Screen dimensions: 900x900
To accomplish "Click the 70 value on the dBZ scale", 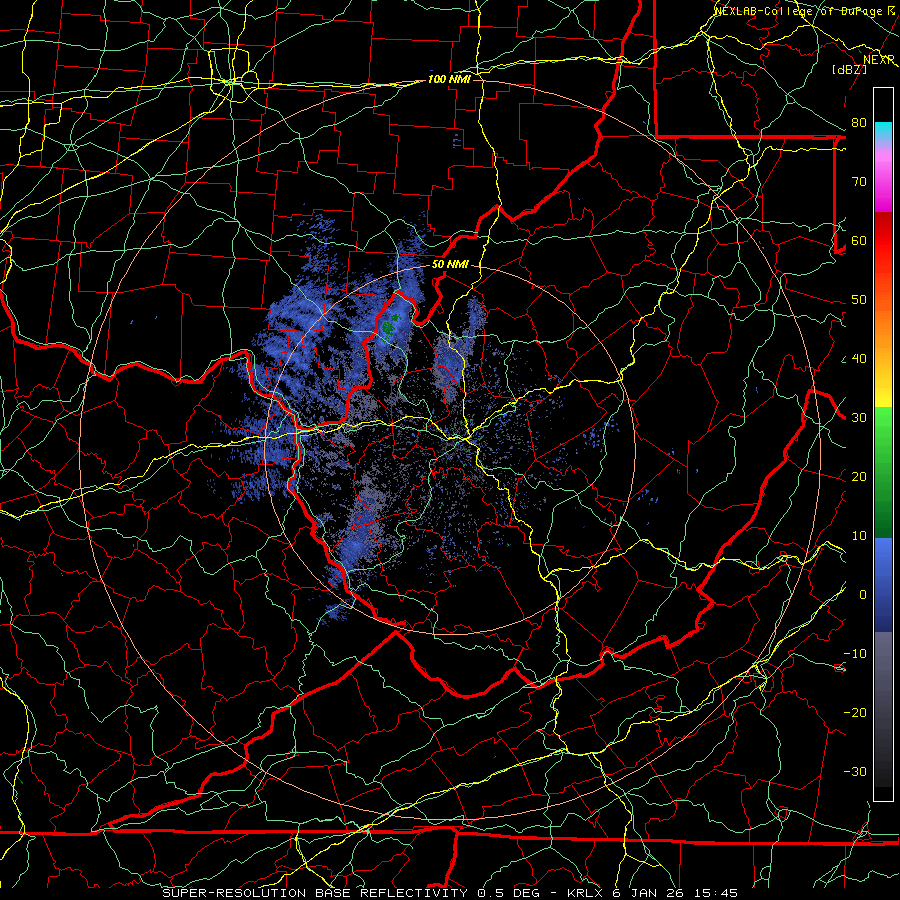I will tap(859, 181).
